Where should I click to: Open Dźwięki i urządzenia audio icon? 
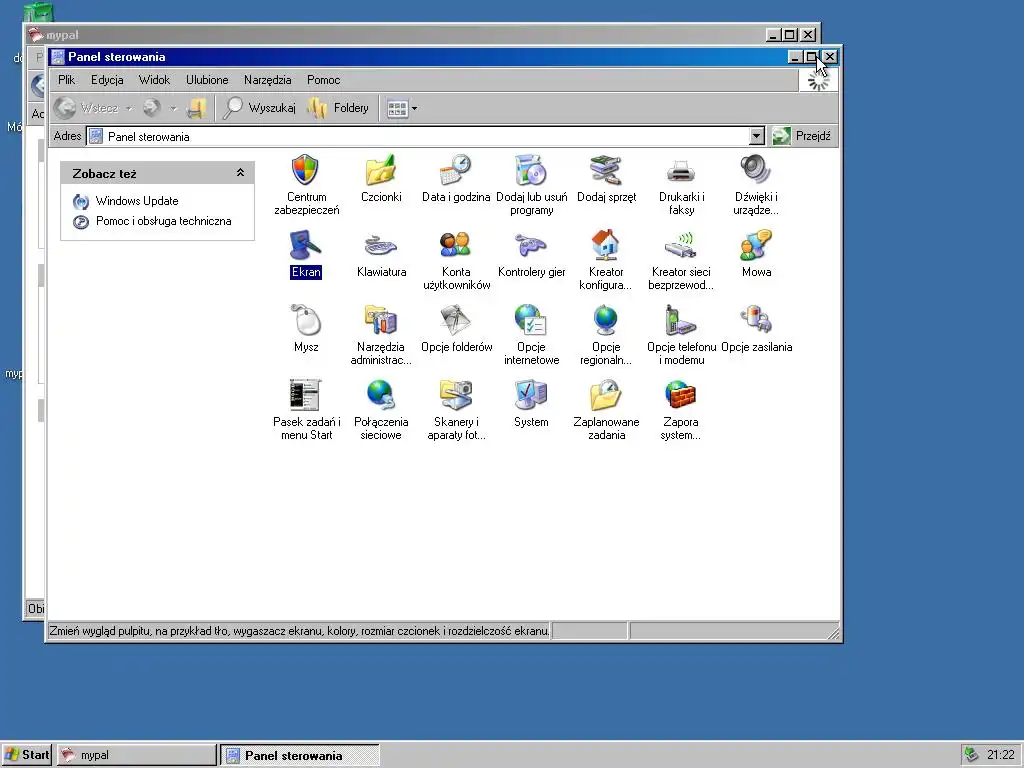[x=756, y=170]
